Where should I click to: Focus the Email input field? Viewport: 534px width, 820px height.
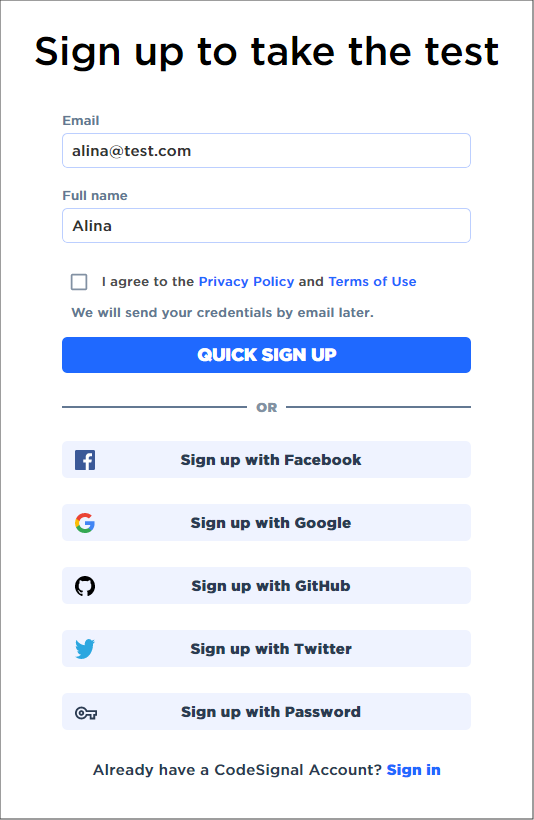point(266,151)
